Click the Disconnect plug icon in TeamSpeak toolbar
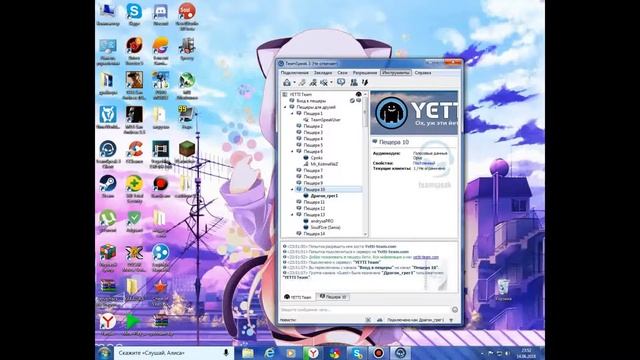 [x=302, y=82]
